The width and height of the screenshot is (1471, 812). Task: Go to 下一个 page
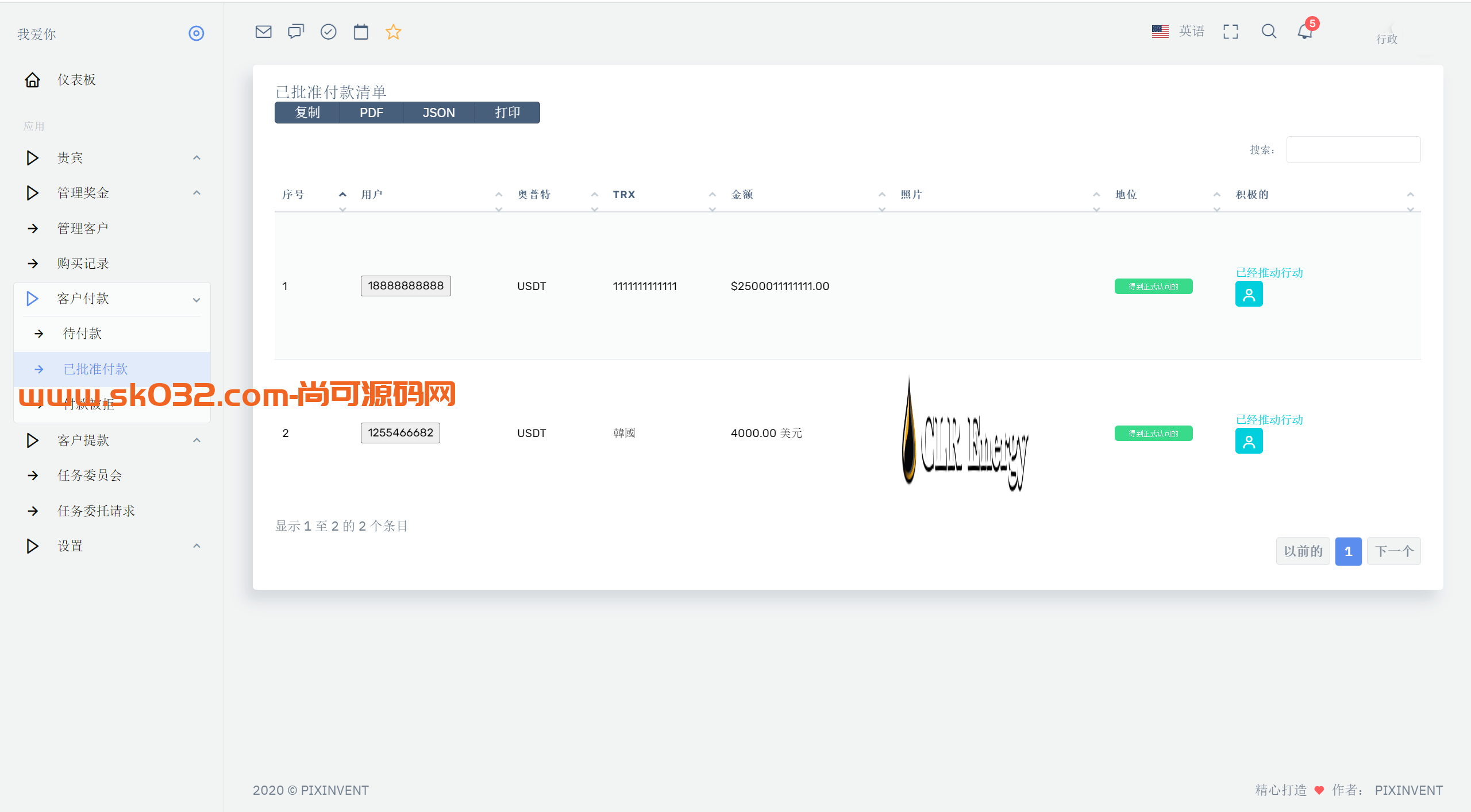click(1394, 551)
